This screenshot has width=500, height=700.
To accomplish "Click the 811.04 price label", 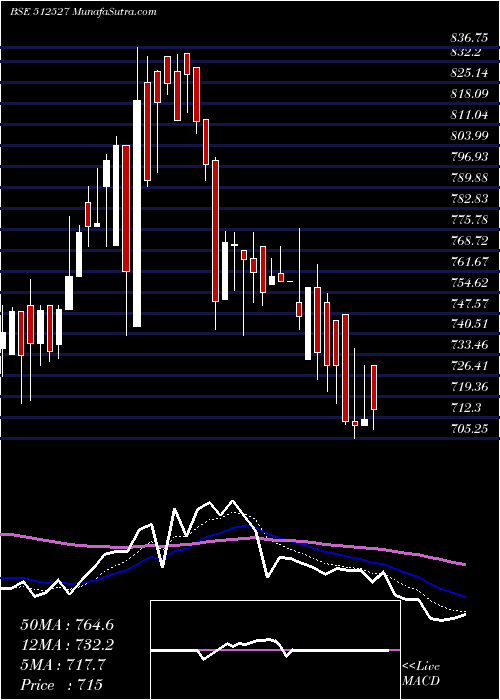I will pos(471,115).
